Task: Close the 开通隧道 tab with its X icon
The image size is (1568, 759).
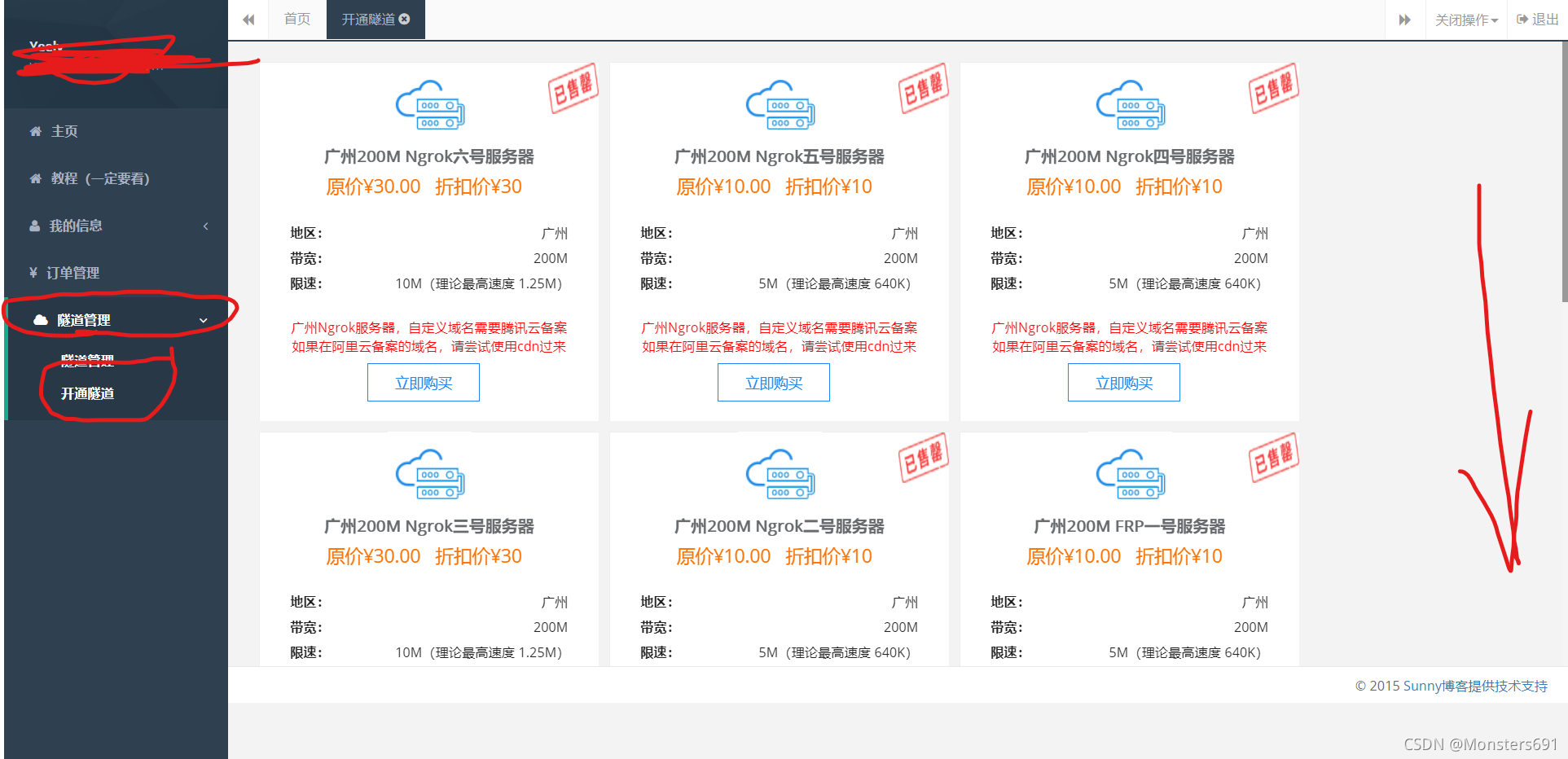Action: [x=404, y=19]
